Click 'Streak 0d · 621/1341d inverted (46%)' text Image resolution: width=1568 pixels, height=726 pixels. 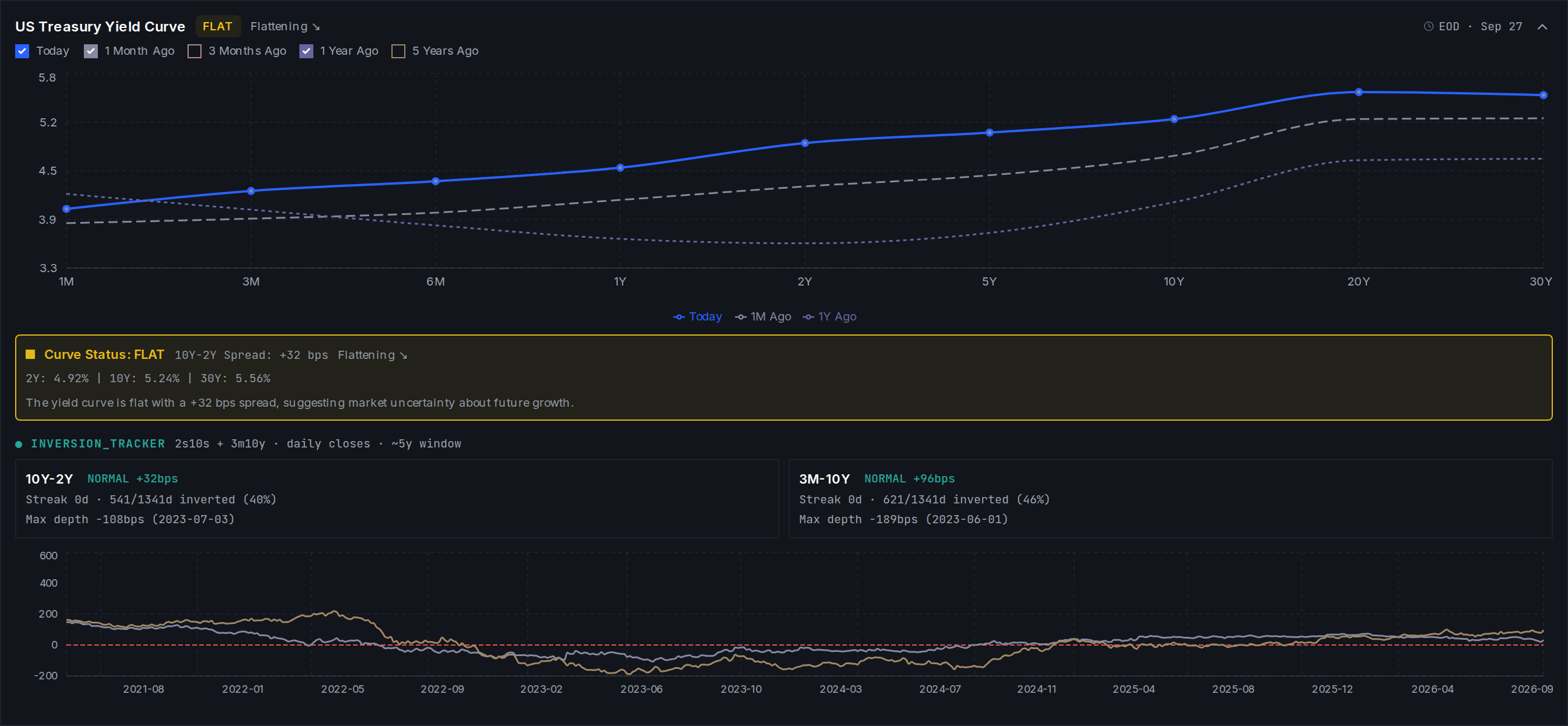click(924, 499)
